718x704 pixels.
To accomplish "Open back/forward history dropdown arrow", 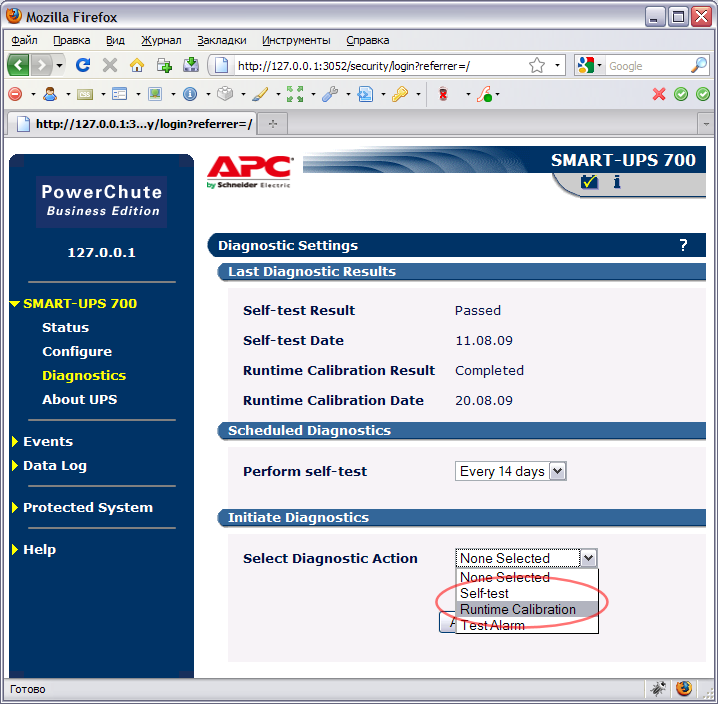I will coord(59,65).
